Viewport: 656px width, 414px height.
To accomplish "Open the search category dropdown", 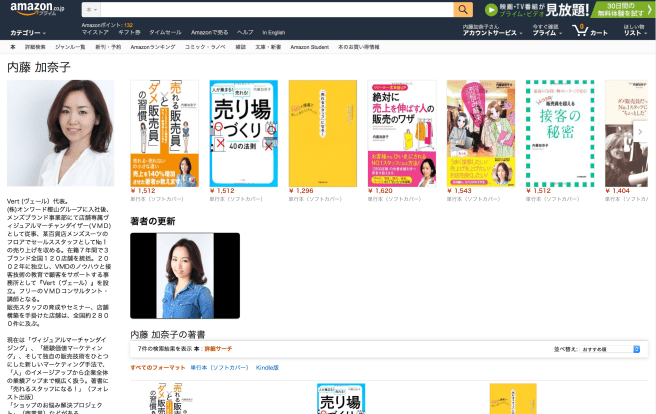I will click(x=92, y=9).
